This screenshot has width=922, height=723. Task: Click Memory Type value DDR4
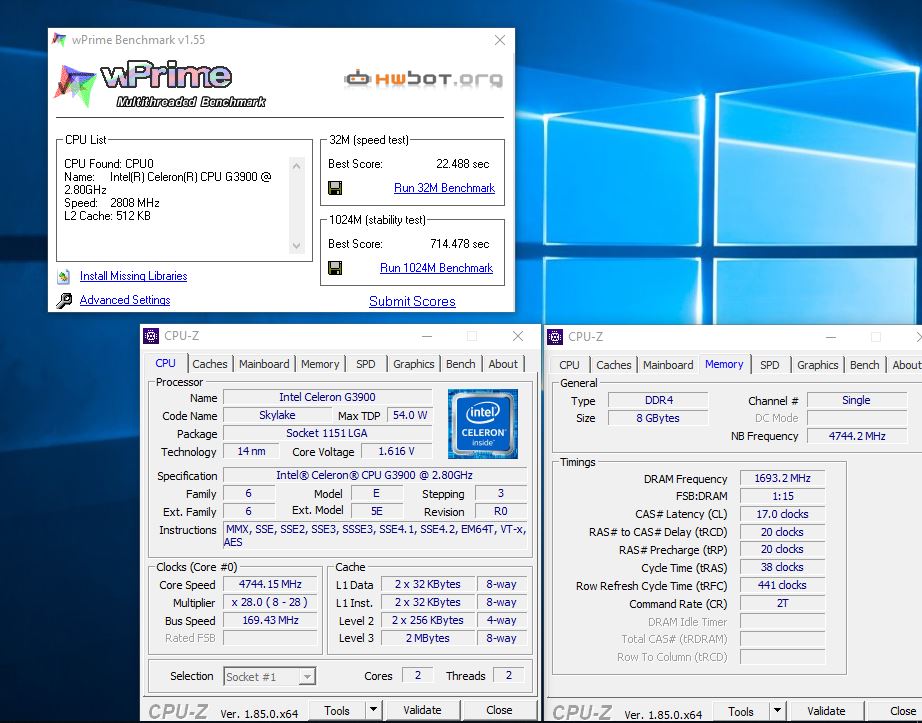coord(659,400)
